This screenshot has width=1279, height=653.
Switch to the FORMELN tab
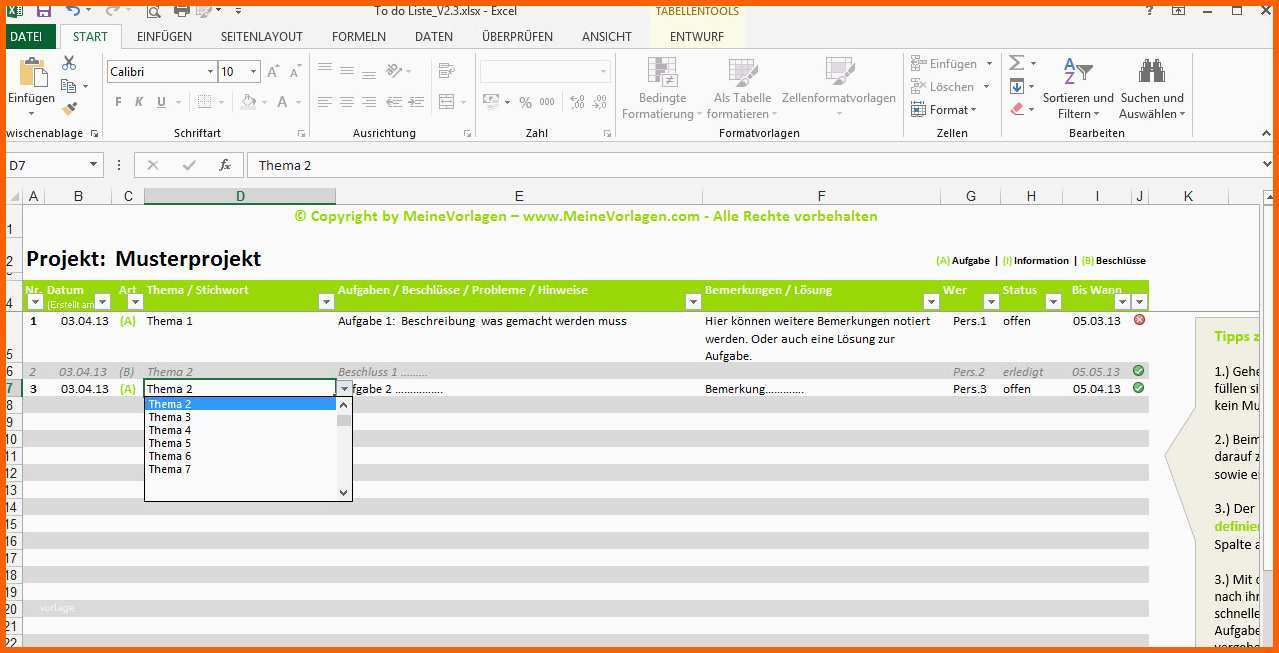pyautogui.click(x=359, y=36)
